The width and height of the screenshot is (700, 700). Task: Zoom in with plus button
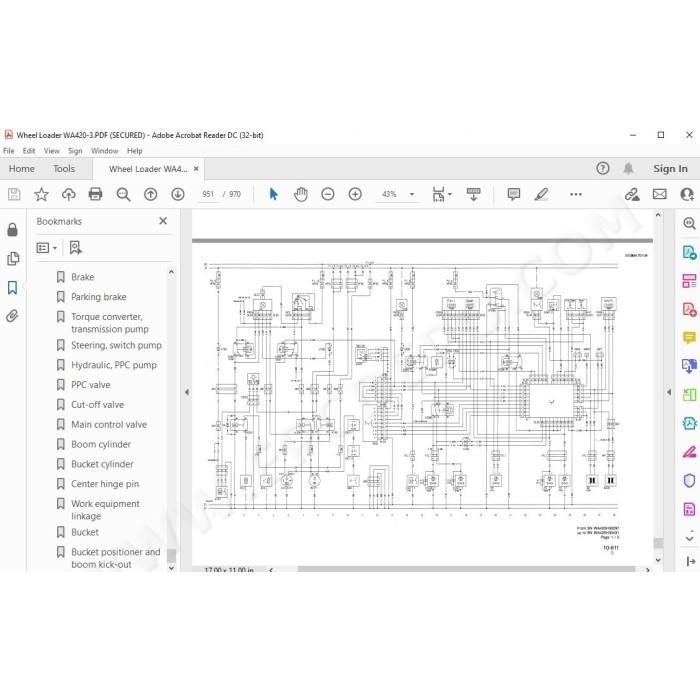(355, 194)
